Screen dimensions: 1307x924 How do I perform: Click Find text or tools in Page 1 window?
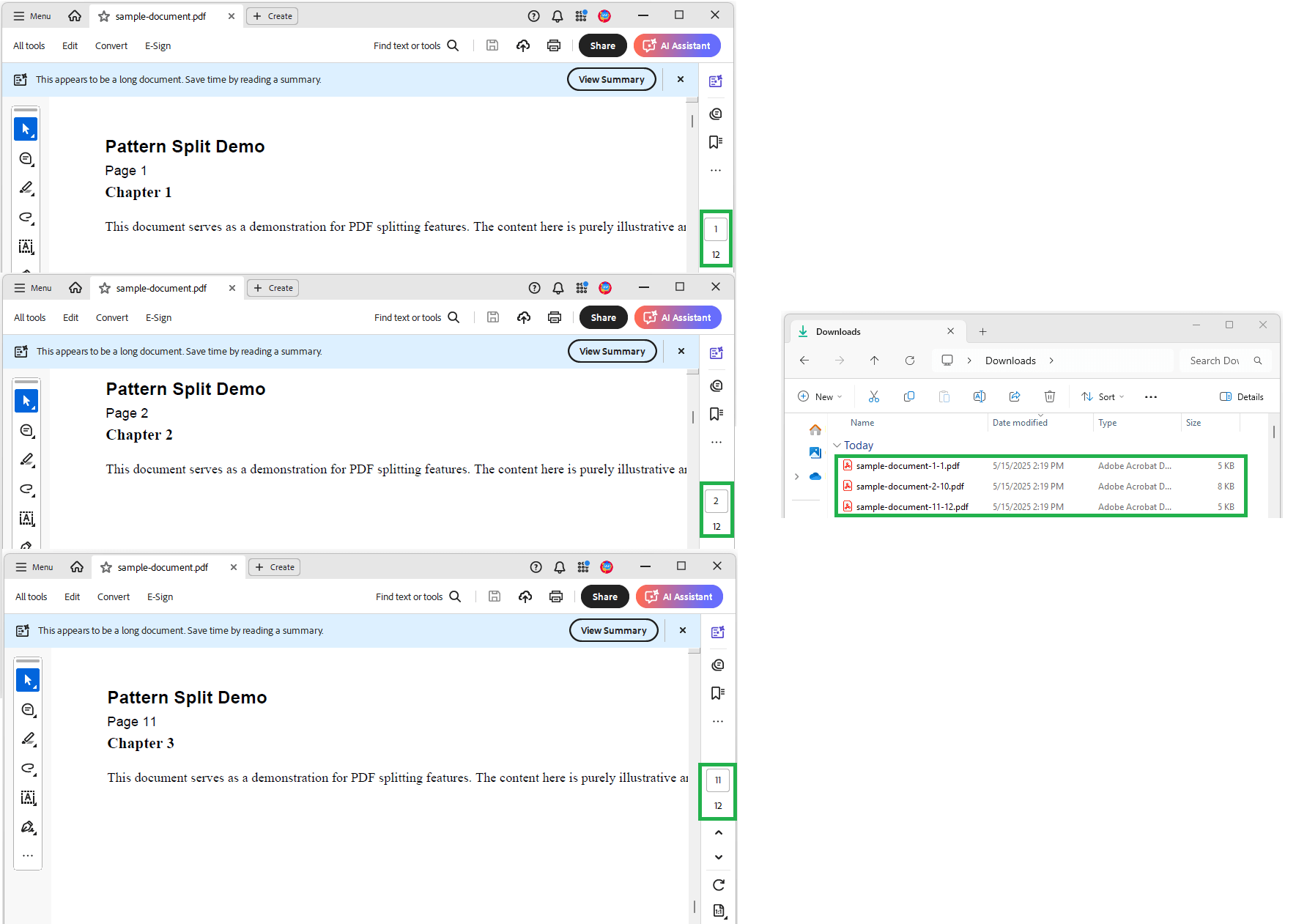(416, 45)
